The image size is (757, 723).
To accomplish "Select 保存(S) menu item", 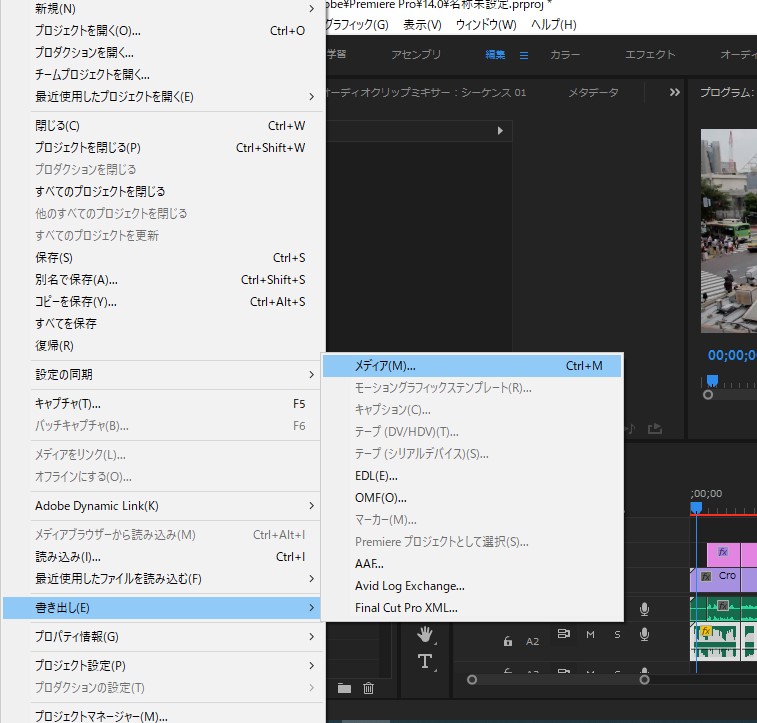I will [161, 258].
